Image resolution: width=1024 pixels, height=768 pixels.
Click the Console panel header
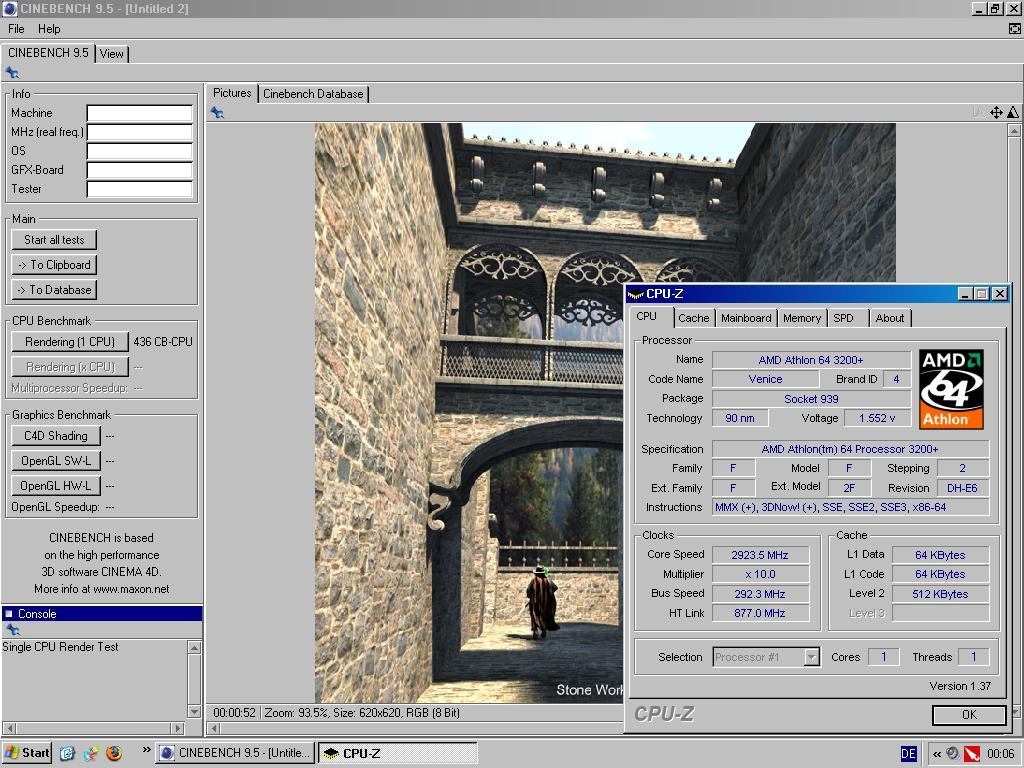tap(102, 614)
